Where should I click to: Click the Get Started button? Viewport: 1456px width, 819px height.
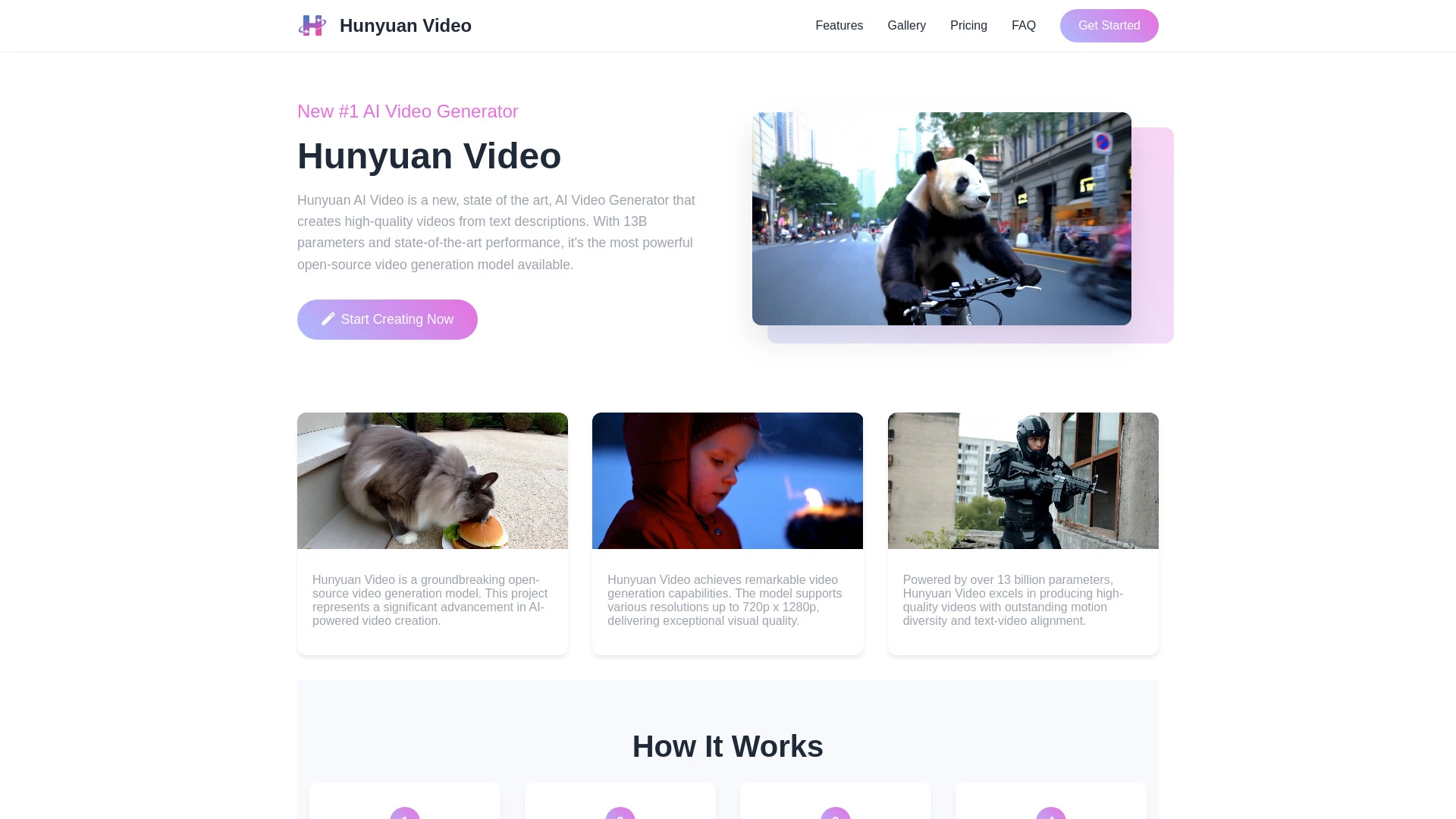1109,25
